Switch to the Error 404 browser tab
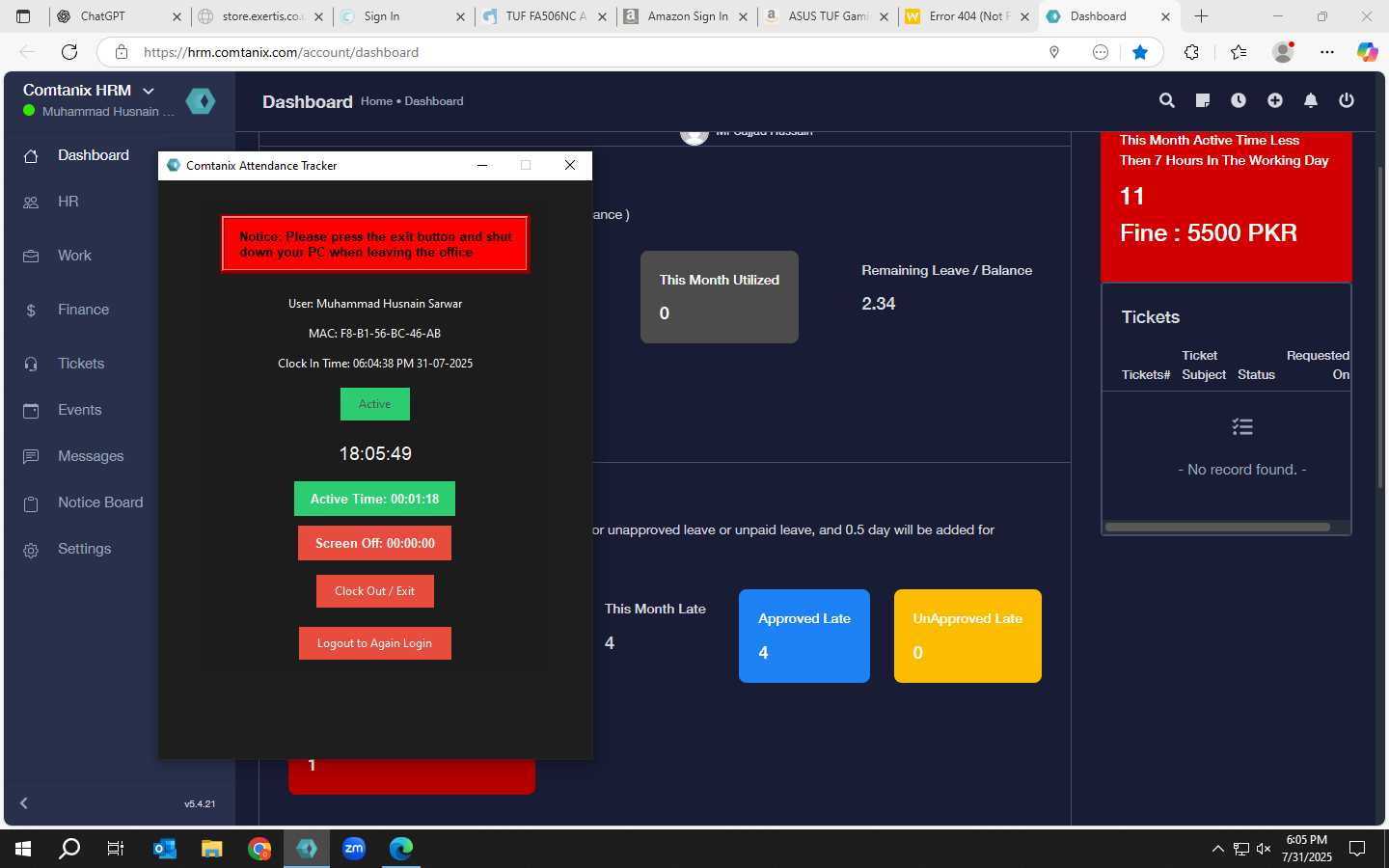Screen dimensions: 1389x868 [968, 16]
